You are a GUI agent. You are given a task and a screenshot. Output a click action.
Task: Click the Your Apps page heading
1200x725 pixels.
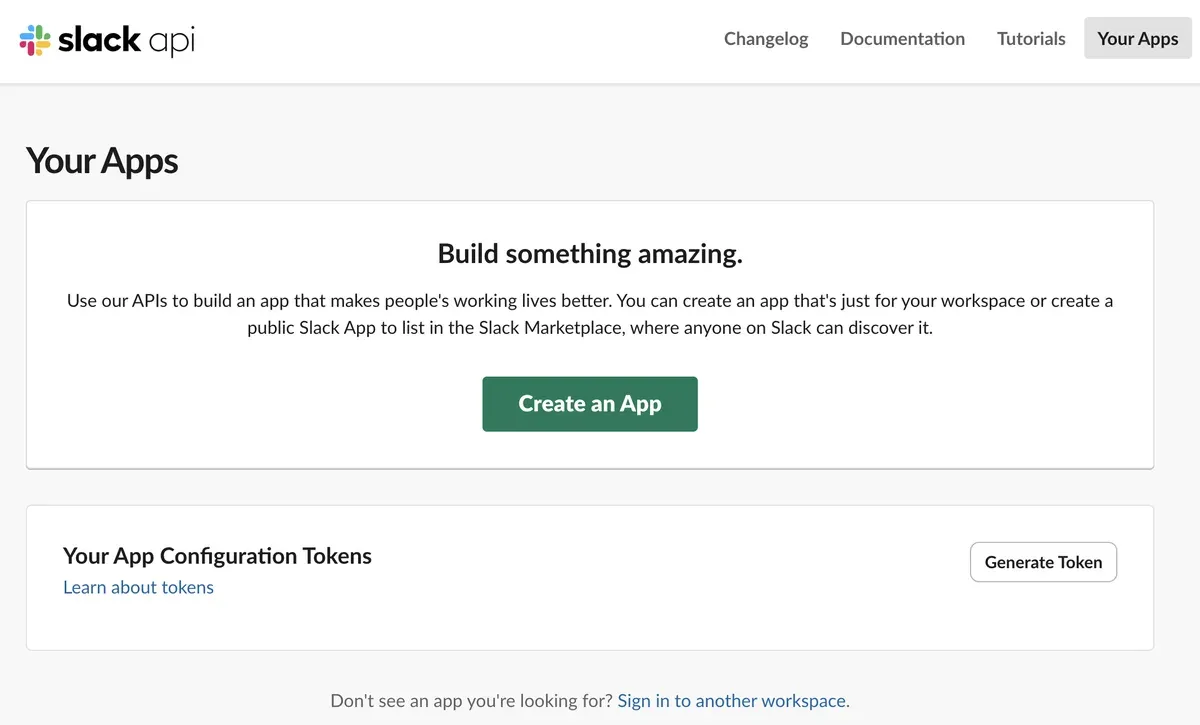[102, 160]
